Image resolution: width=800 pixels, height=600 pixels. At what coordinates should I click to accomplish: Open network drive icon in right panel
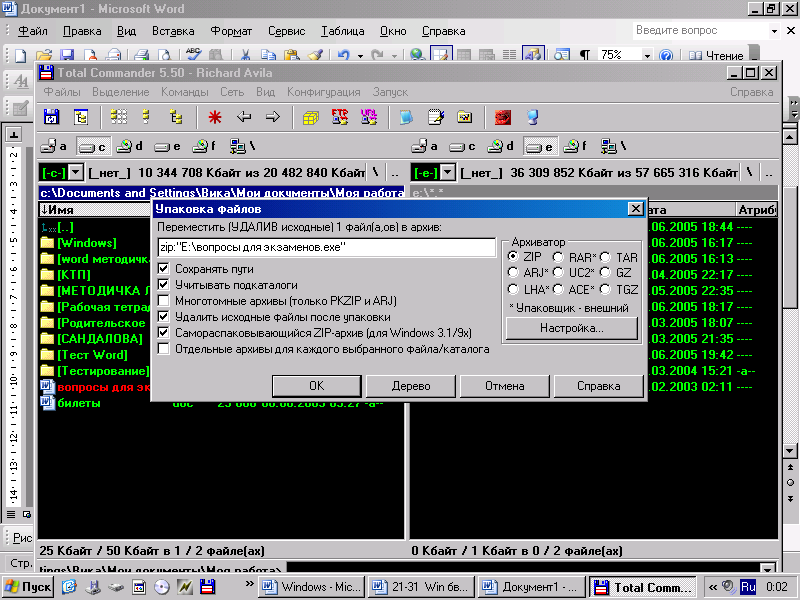[x=613, y=147]
